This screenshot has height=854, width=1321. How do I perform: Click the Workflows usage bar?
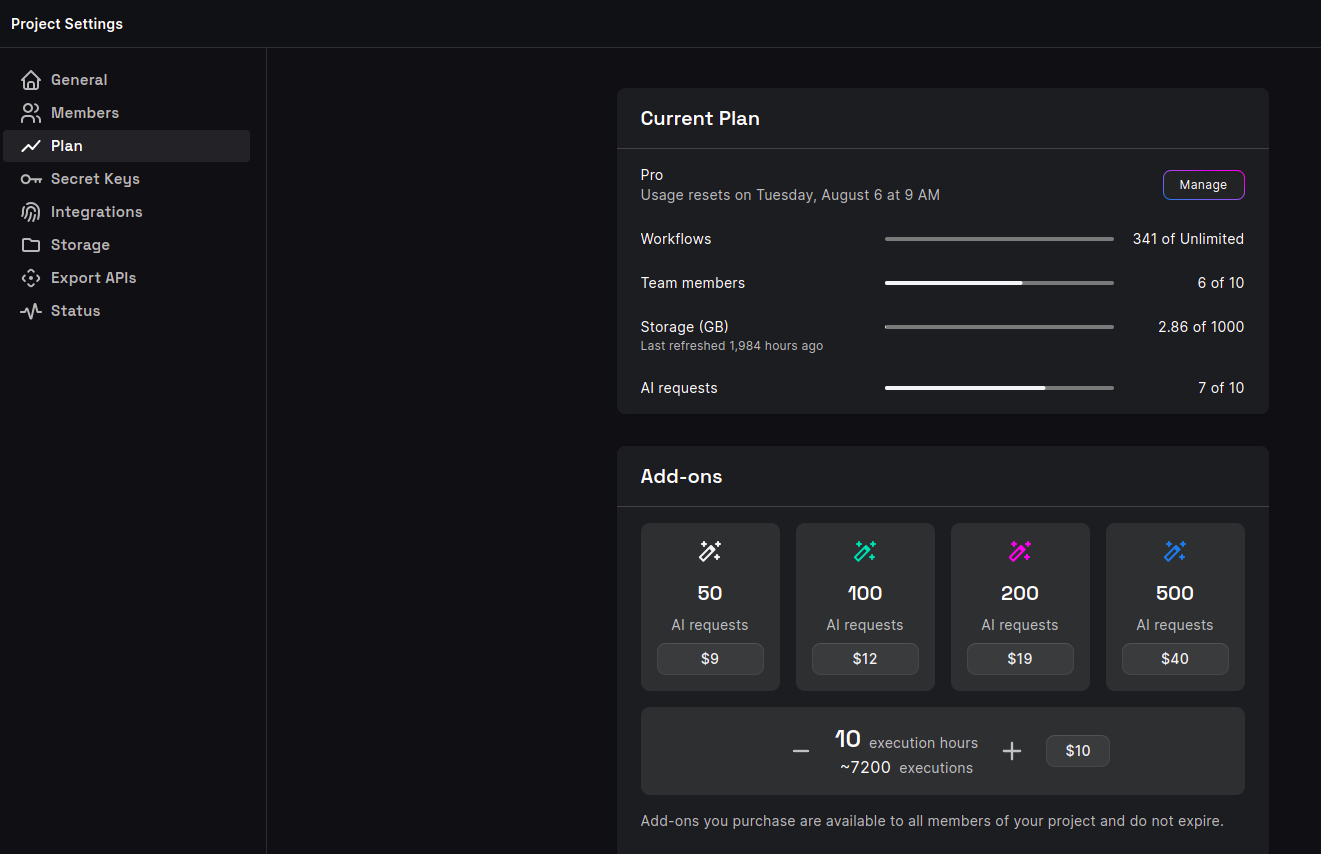[x=999, y=239]
